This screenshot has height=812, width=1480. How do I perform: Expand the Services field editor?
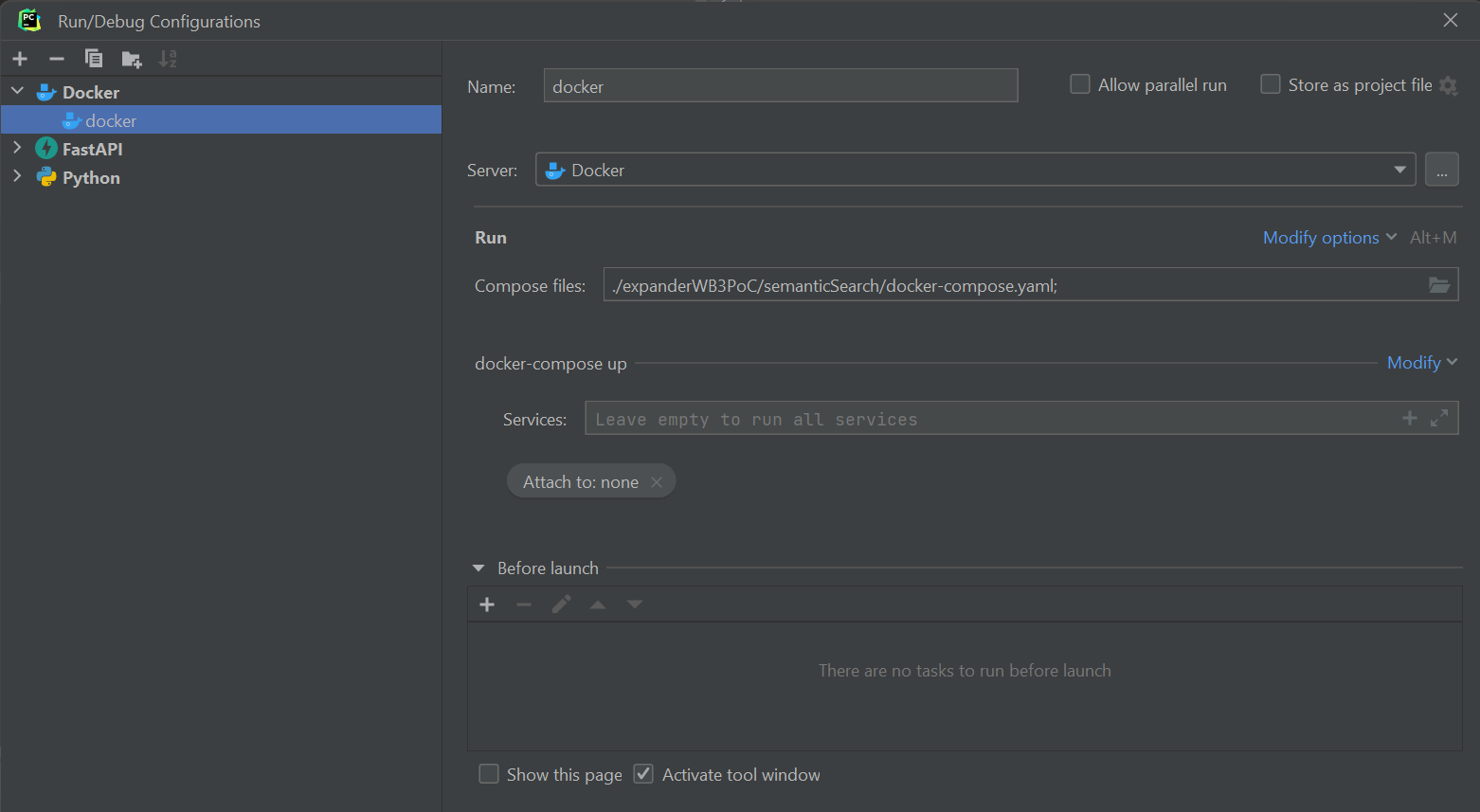point(1439,418)
